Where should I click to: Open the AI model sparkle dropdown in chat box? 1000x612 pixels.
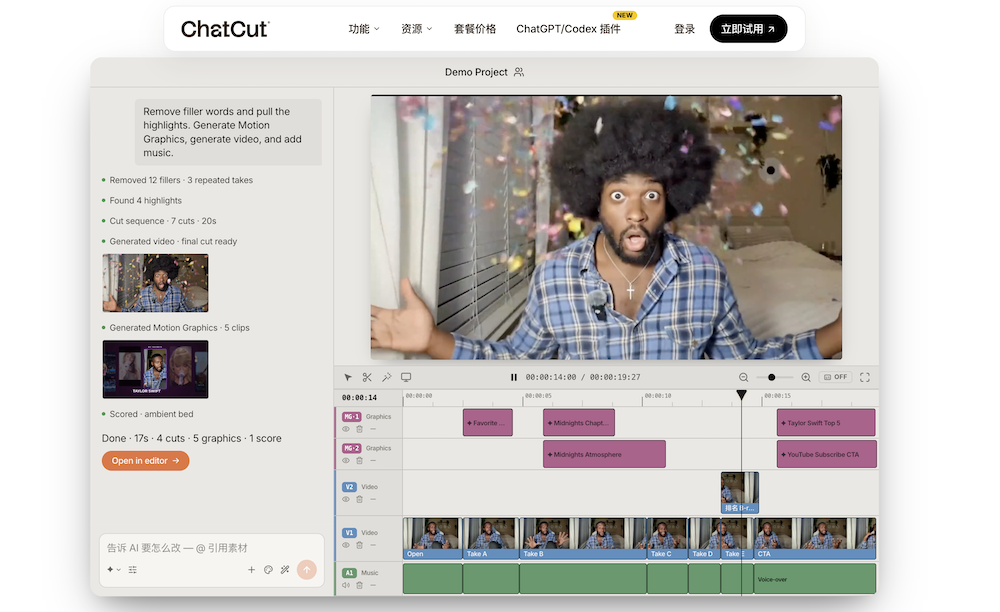(x=114, y=569)
